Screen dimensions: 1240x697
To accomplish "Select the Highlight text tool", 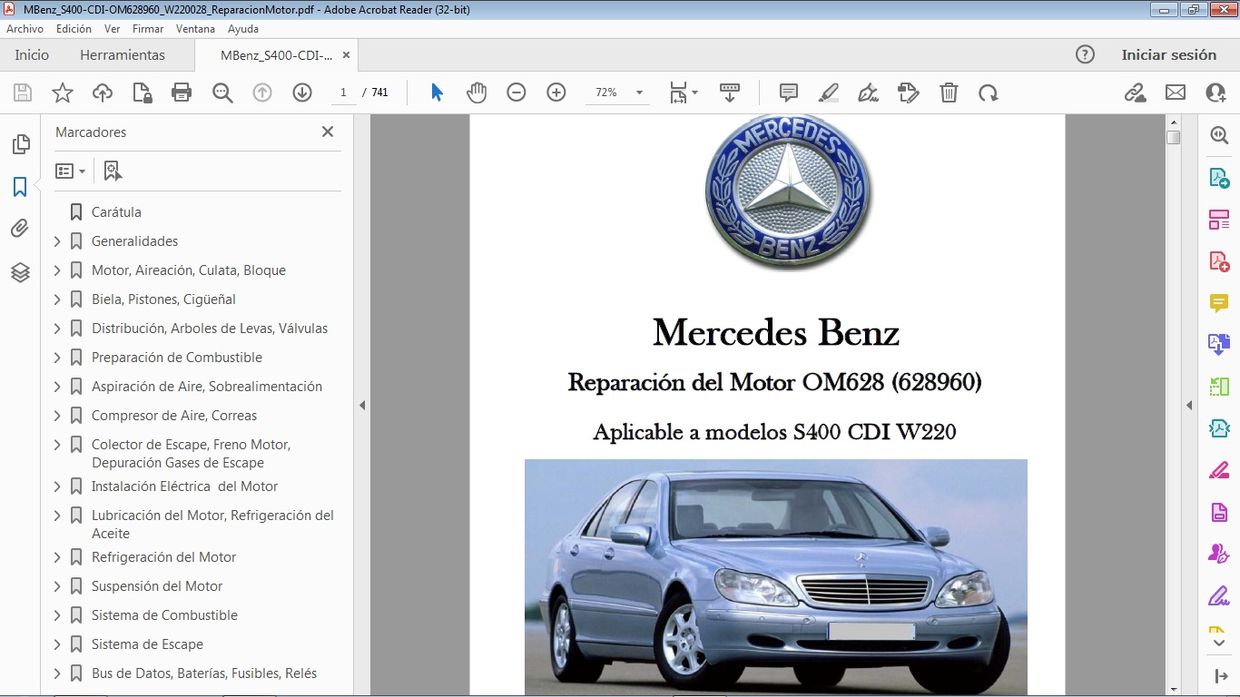I will click(828, 92).
